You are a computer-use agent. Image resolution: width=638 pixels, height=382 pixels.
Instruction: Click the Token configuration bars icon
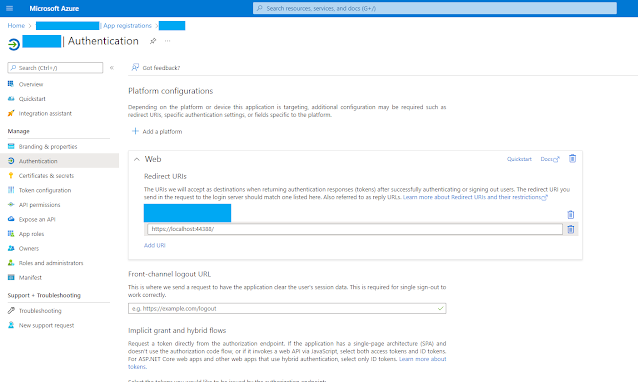click(x=11, y=190)
